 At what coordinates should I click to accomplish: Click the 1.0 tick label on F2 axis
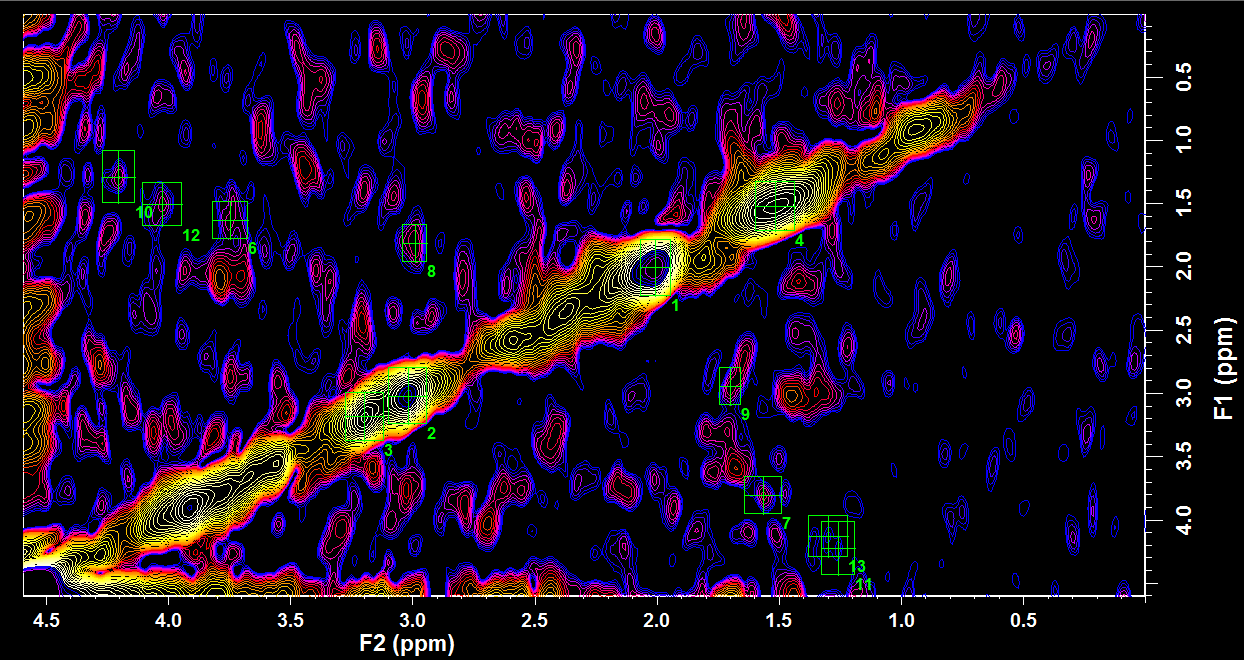(902, 619)
